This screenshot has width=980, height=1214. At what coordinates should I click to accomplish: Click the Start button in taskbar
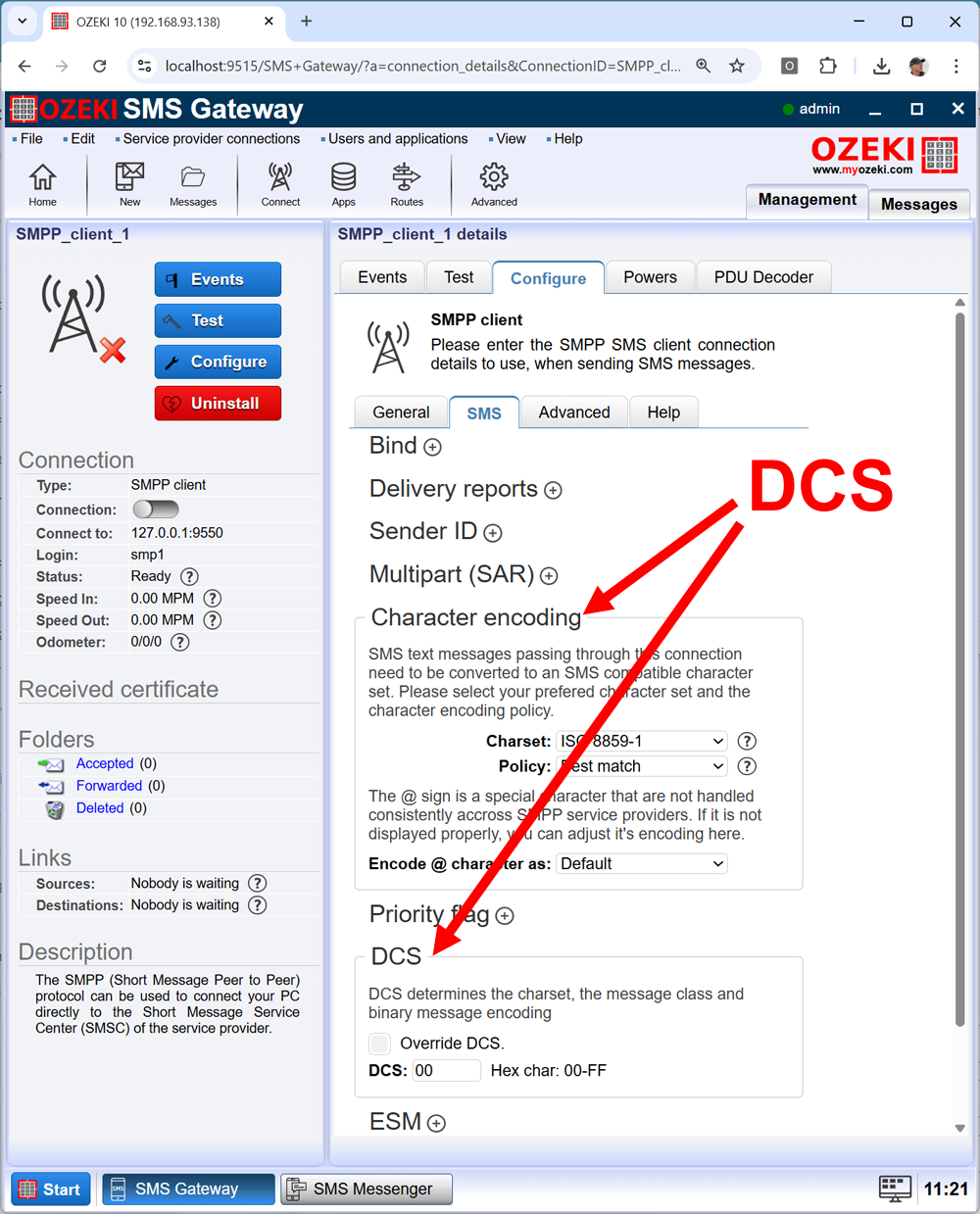(x=51, y=1190)
